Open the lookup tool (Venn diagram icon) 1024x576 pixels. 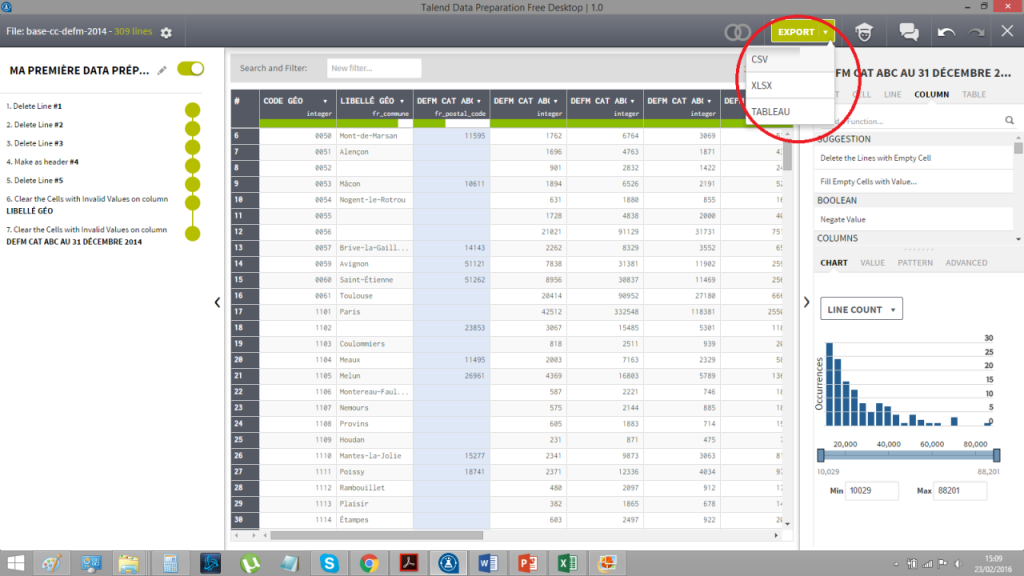point(739,31)
